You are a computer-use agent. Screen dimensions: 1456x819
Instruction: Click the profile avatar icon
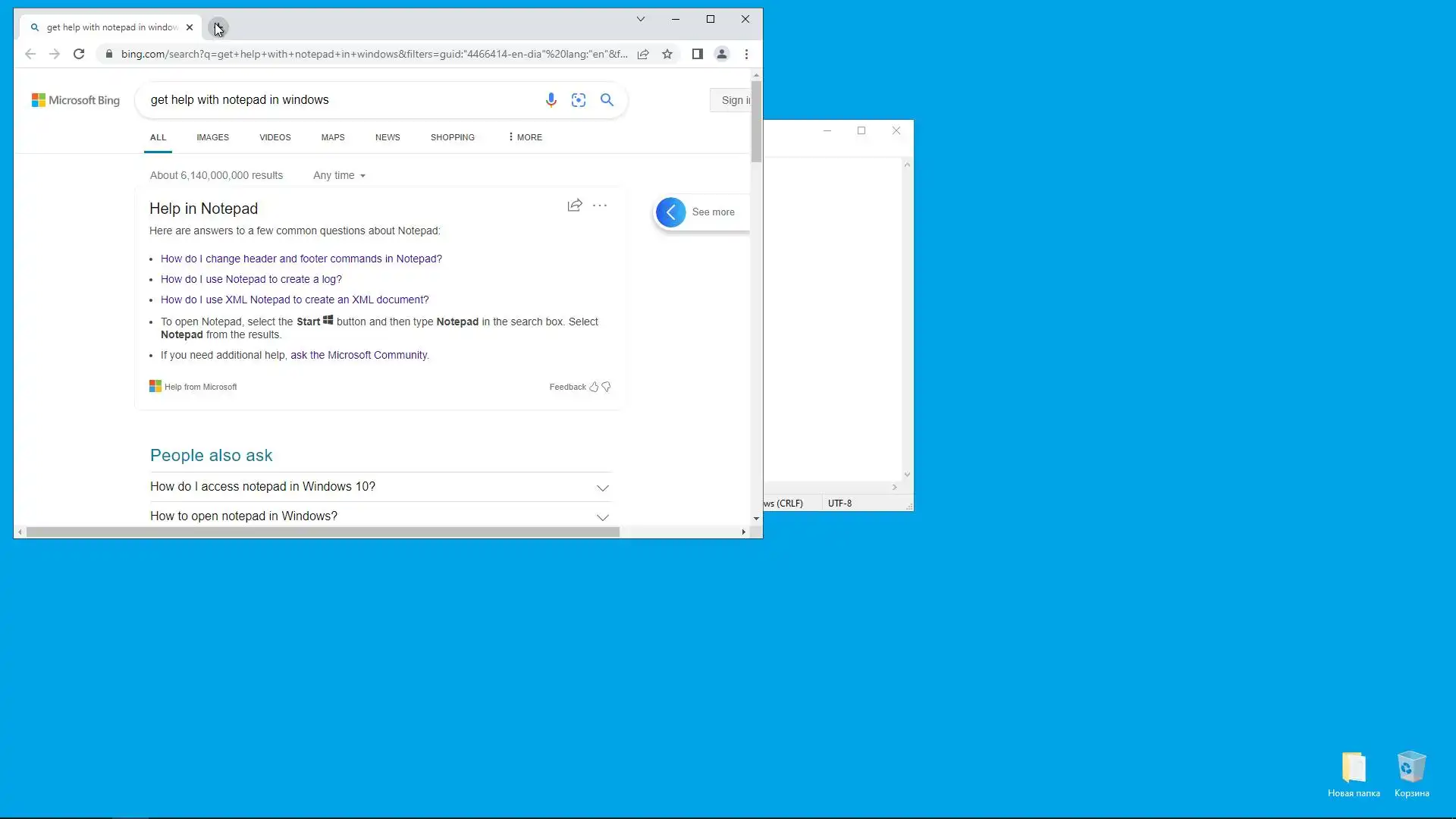click(x=722, y=54)
